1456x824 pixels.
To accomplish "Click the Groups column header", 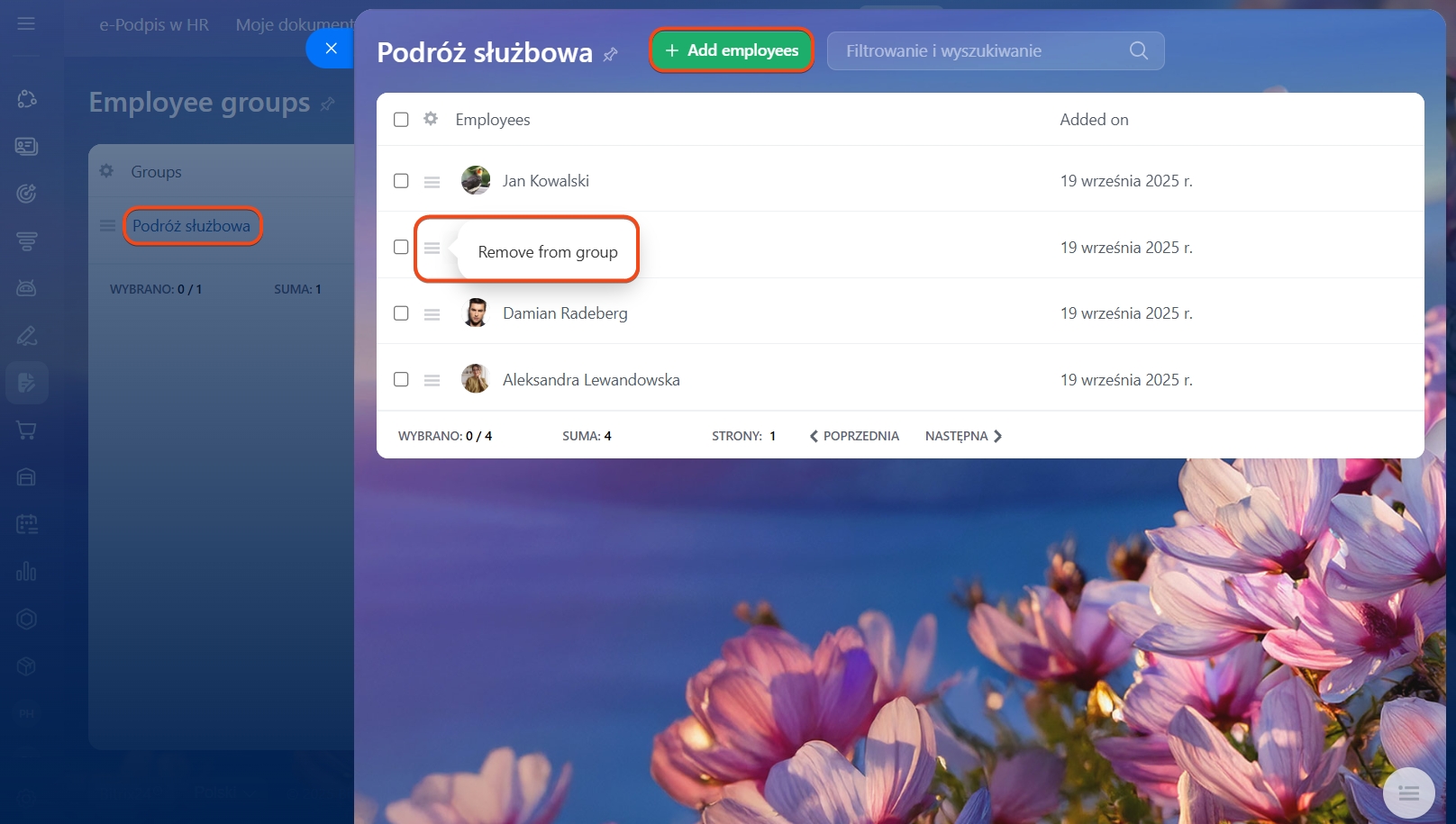I will click(156, 172).
